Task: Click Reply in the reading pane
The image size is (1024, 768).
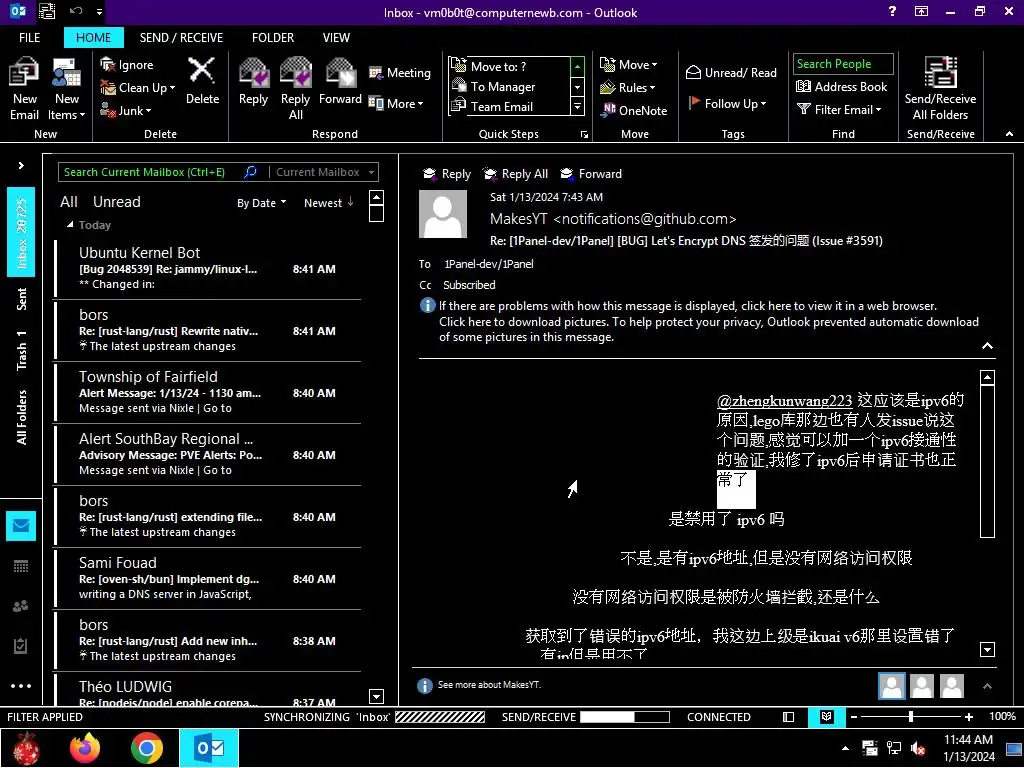Action: click(447, 174)
